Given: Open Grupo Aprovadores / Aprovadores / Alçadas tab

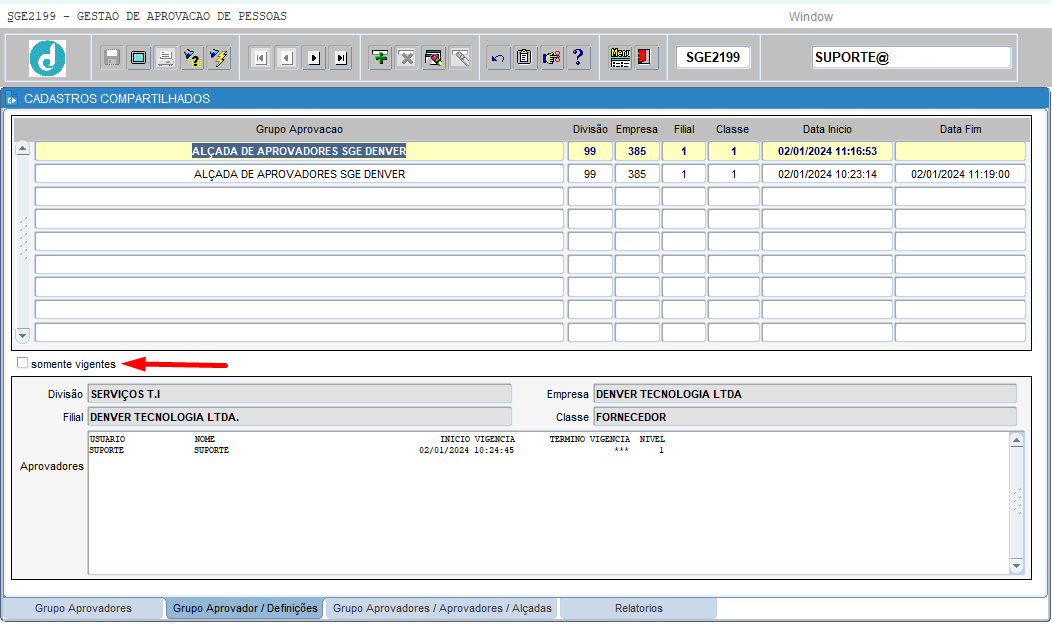Looking at the screenshot, I should coord(442,608).
